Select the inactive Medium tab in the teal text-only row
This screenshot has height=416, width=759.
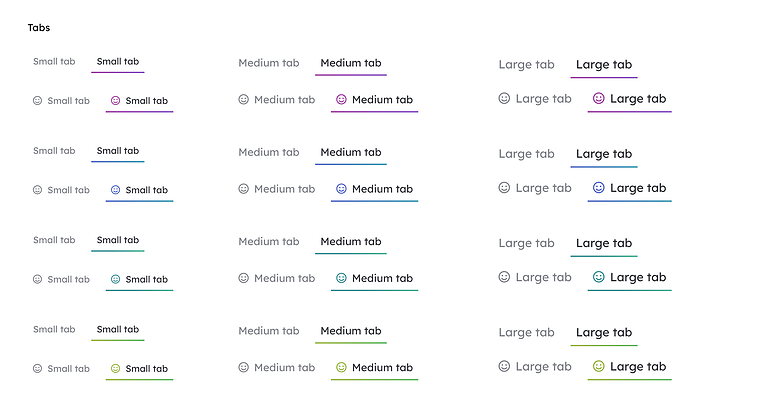[x=269, y=242]
